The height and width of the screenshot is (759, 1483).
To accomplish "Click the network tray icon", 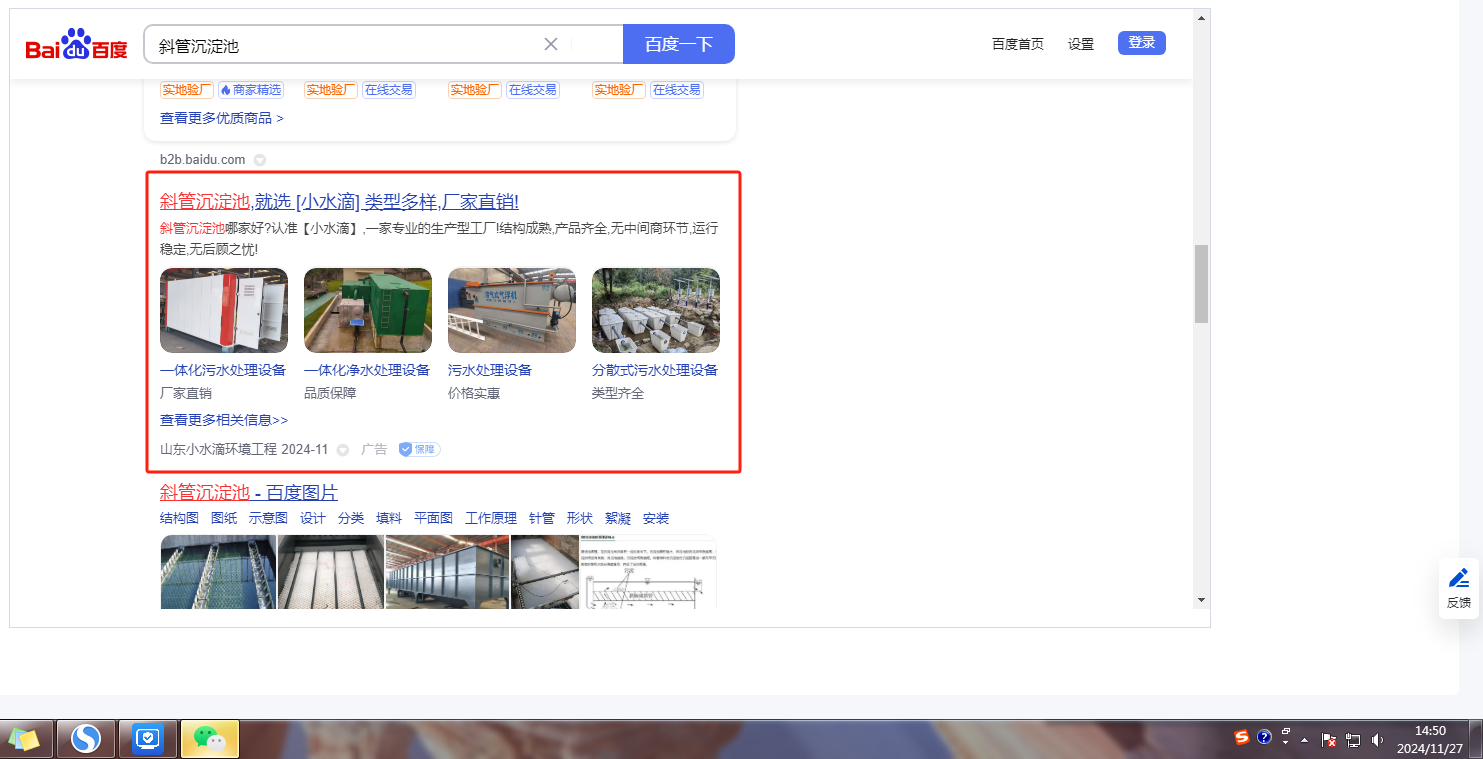I will coord(1354,740).
